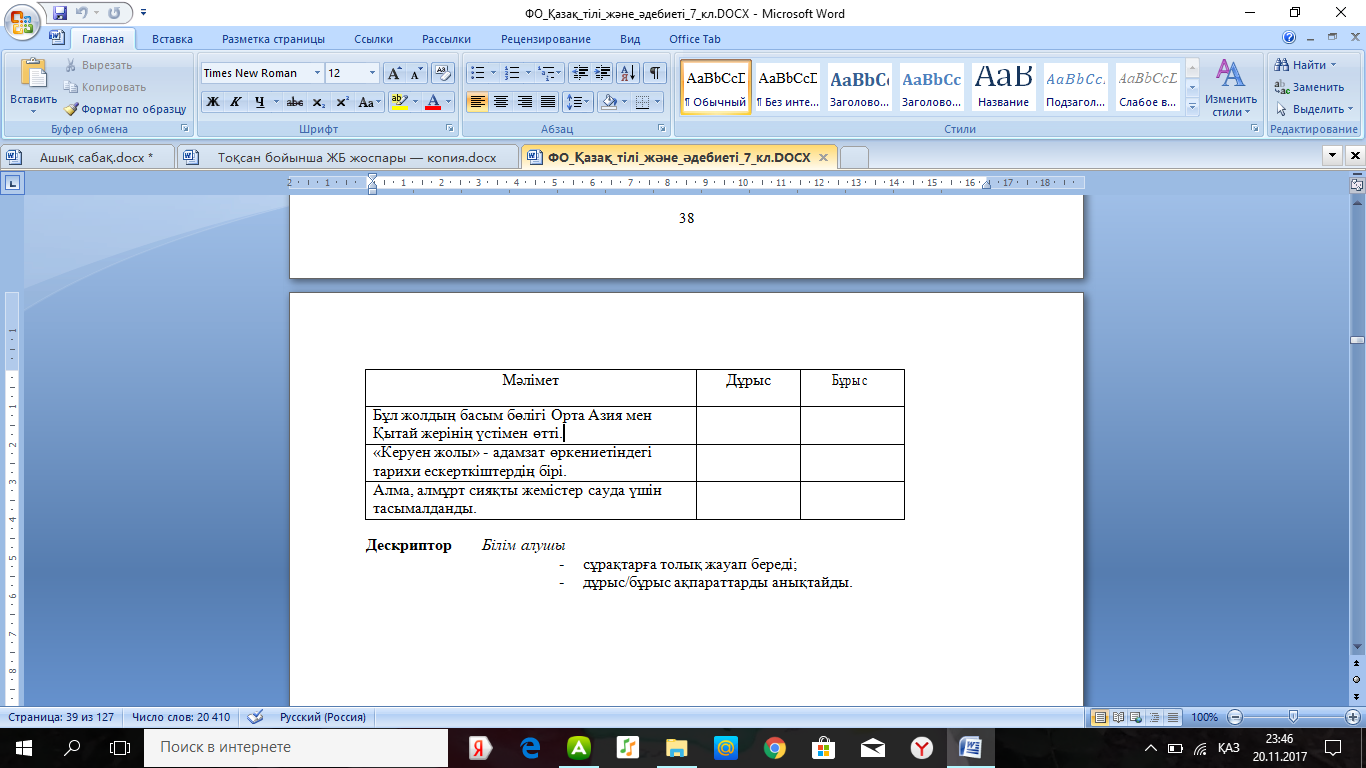1366x768 pixels.
Task: Open Google Chrome from taskbar
Action: (774, 747)
